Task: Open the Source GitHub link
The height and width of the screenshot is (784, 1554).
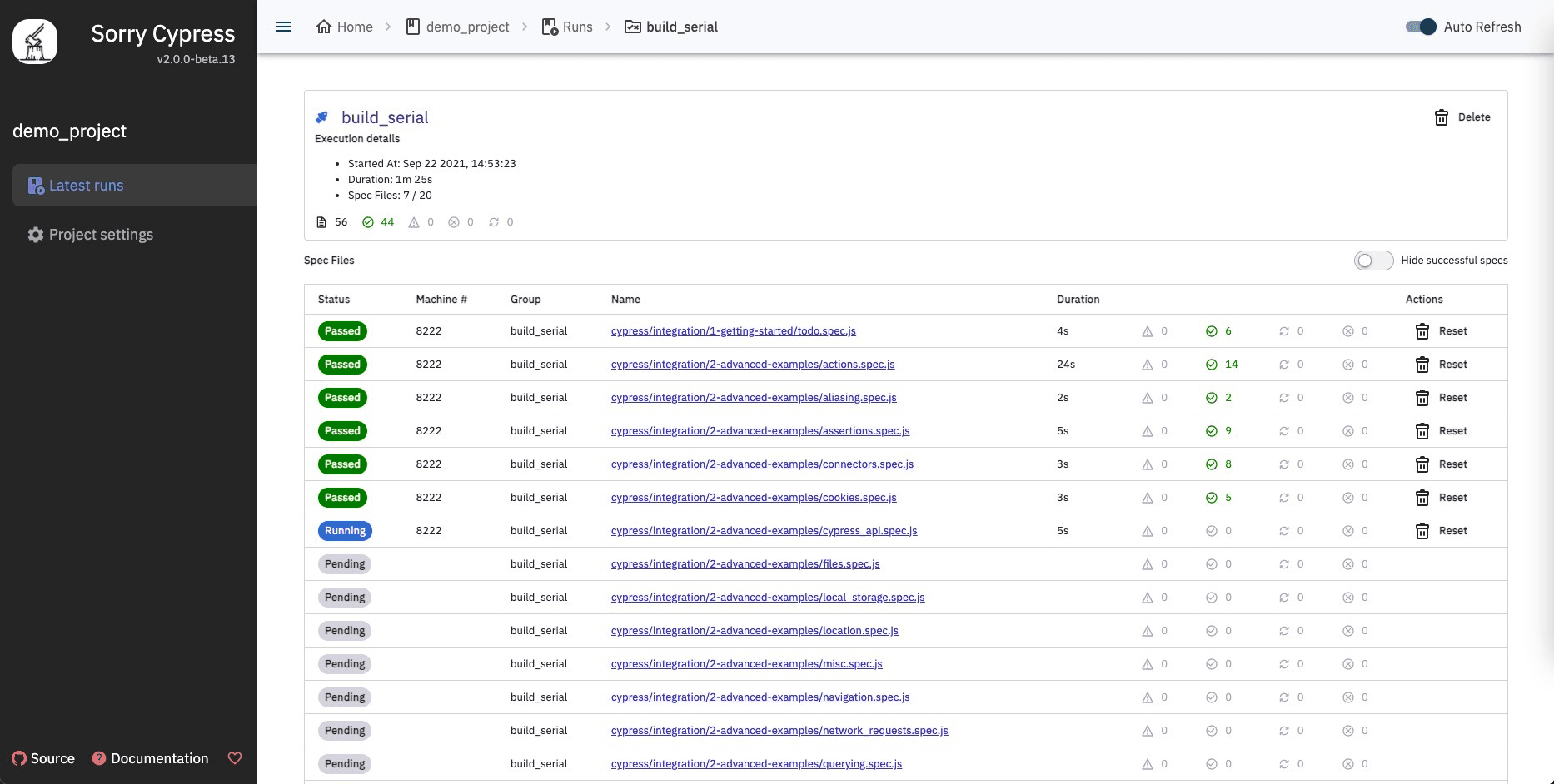Action: 43,758
